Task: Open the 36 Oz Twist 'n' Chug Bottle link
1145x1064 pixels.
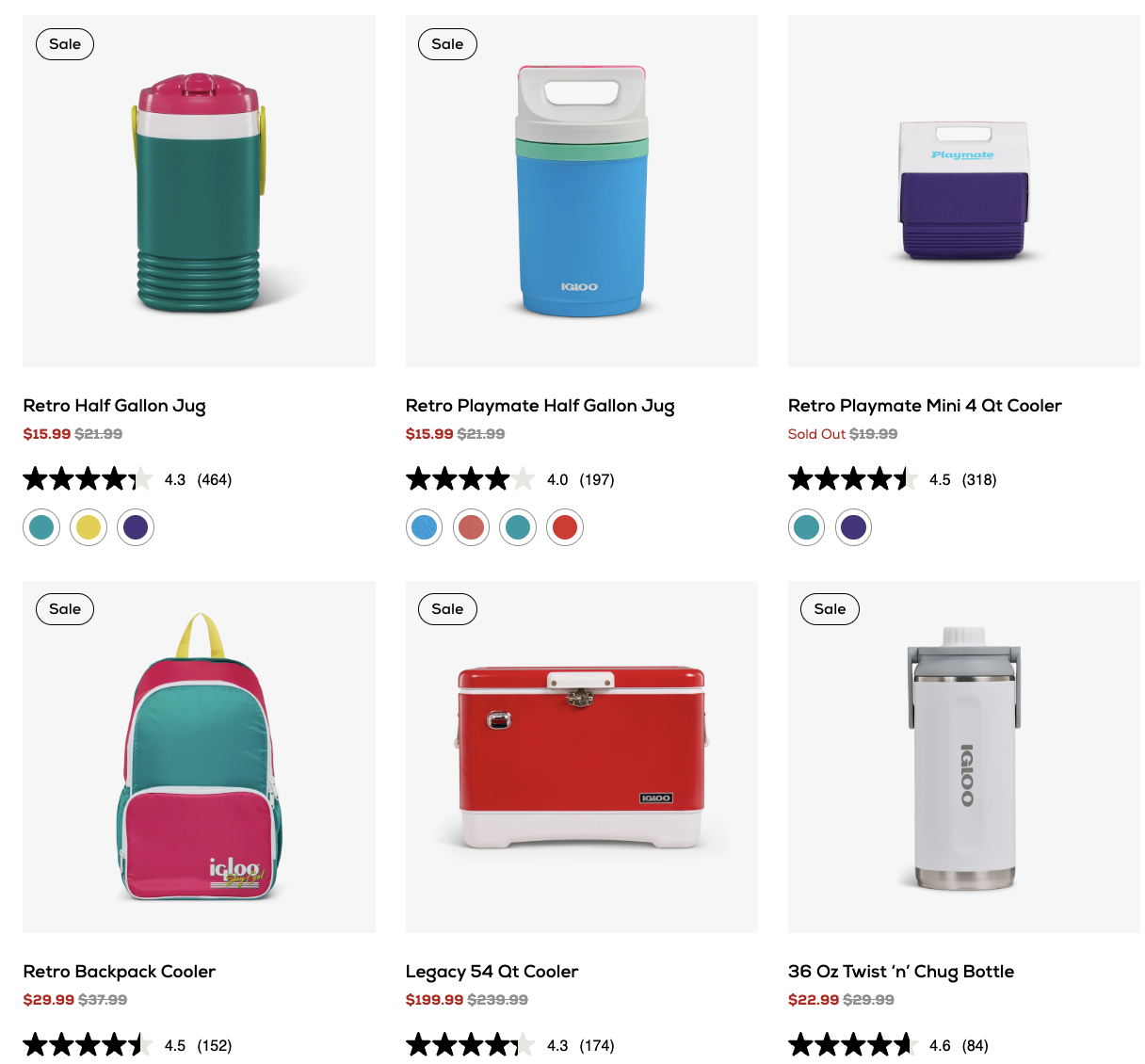Action: pyautogui.click(x=900, y=972)
